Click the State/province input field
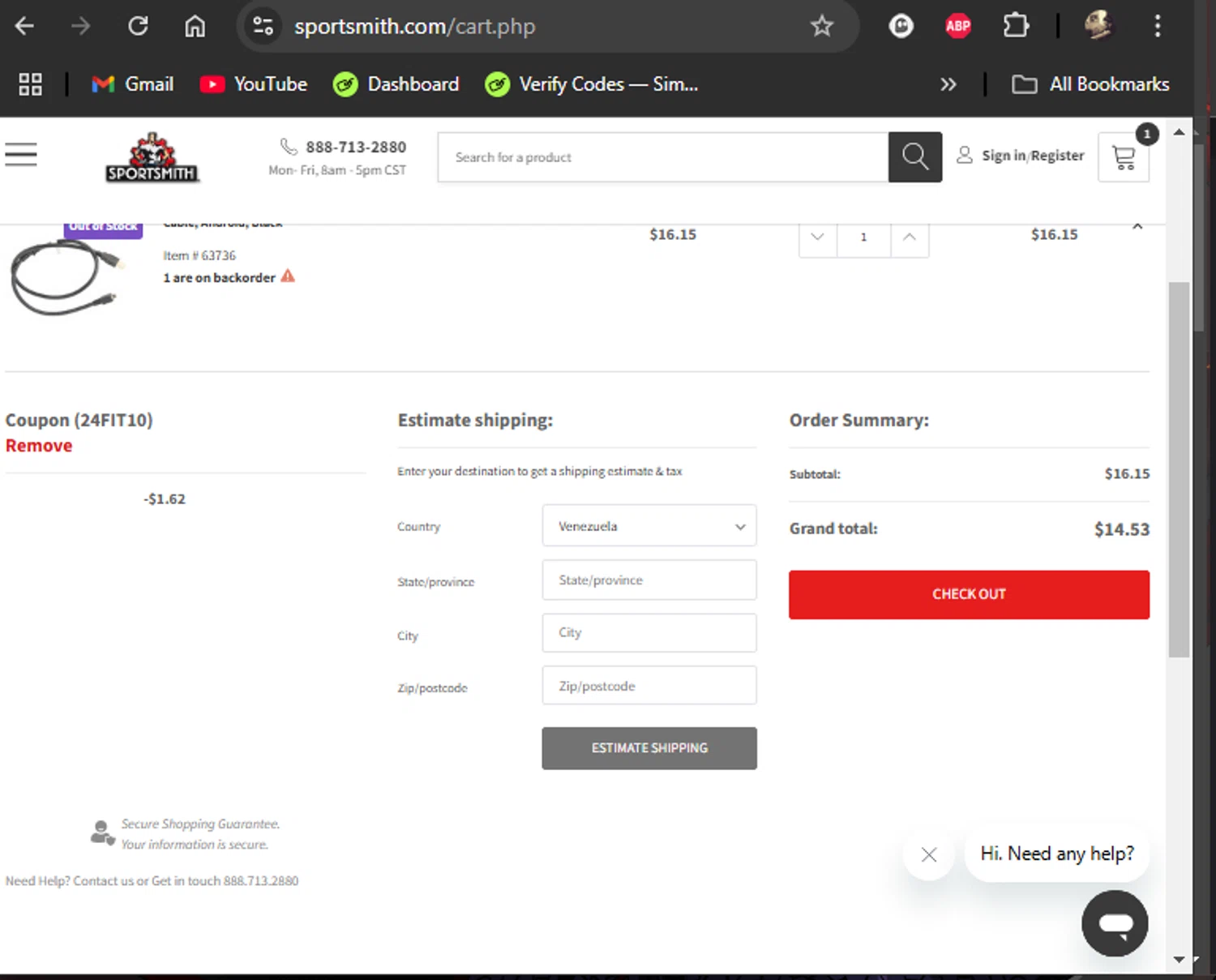 pos(649,580)
